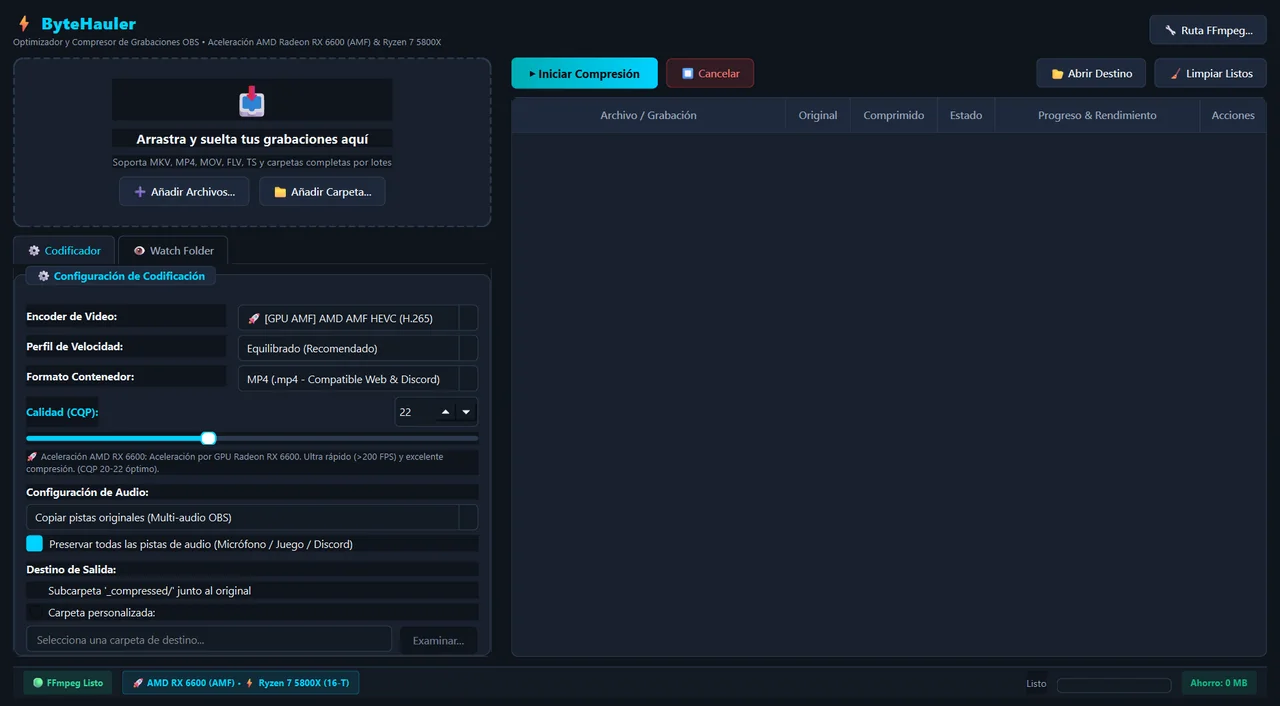Click the destination folder path field
Viewport: 1280px width, 706px height.
point(209,640)
